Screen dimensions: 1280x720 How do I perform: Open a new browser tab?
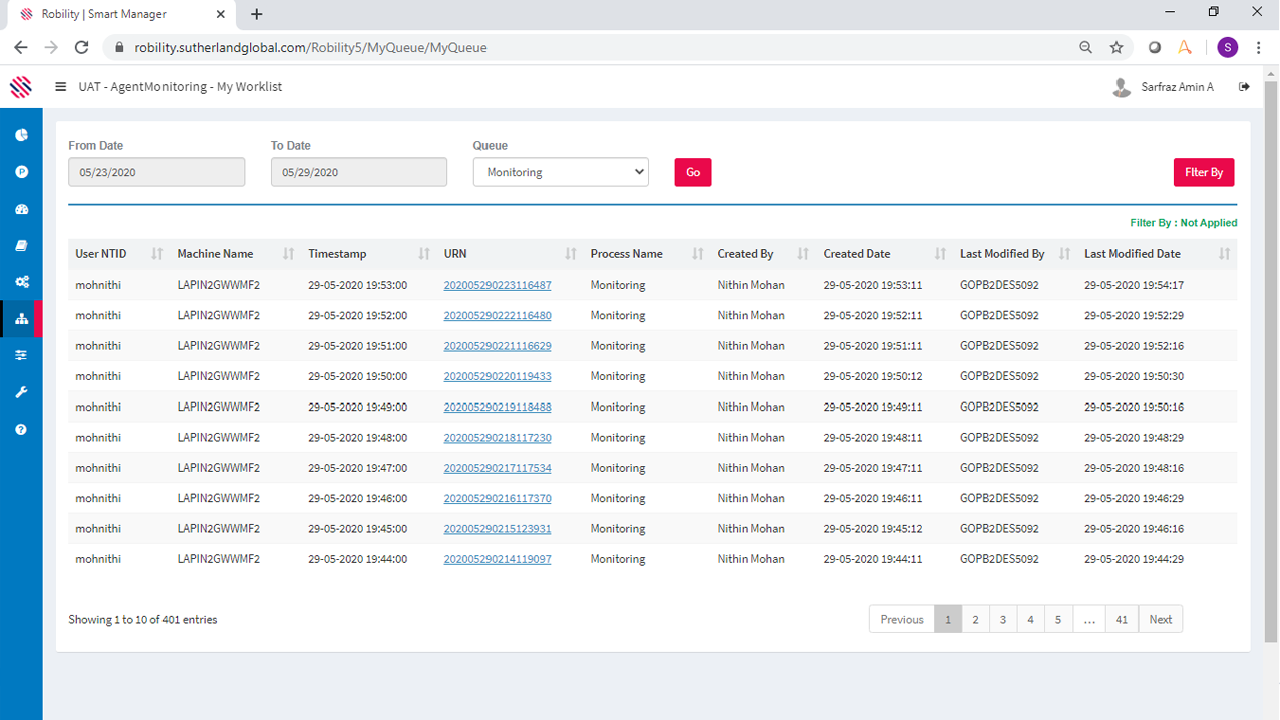pyautogui.click(x=257, y=14)
